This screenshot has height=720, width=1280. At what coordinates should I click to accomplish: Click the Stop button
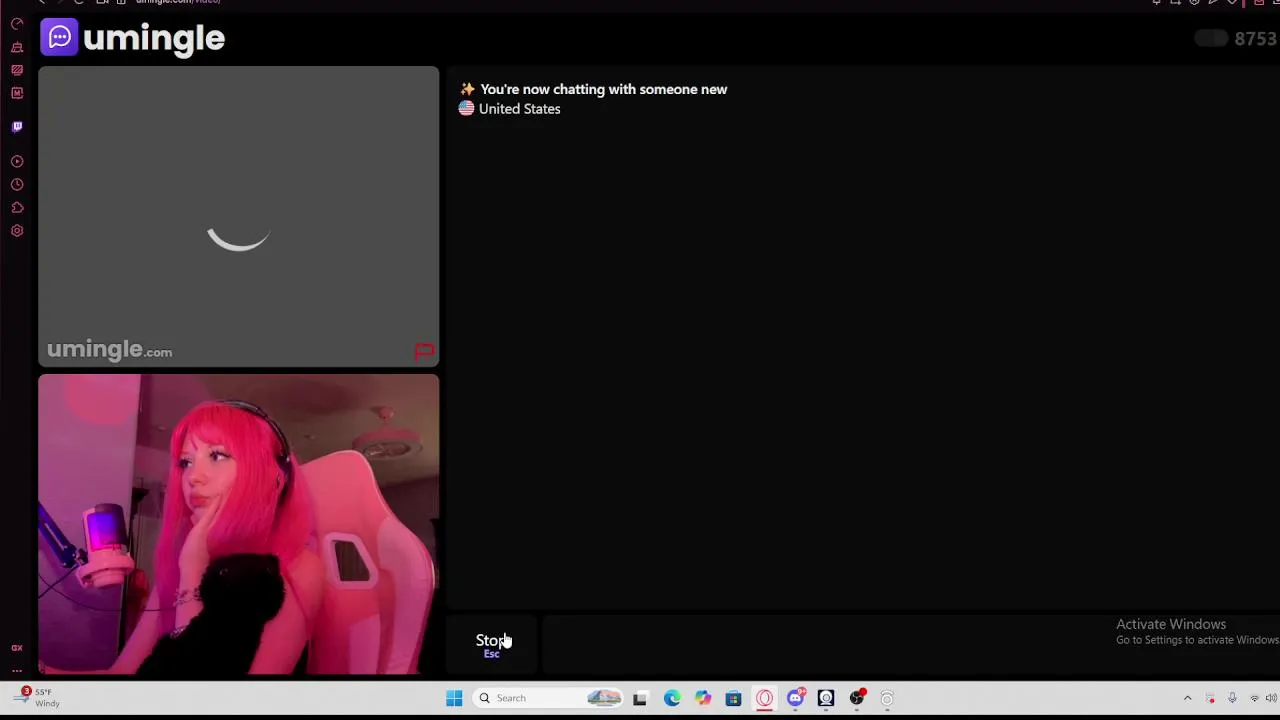tap(492, 645)
